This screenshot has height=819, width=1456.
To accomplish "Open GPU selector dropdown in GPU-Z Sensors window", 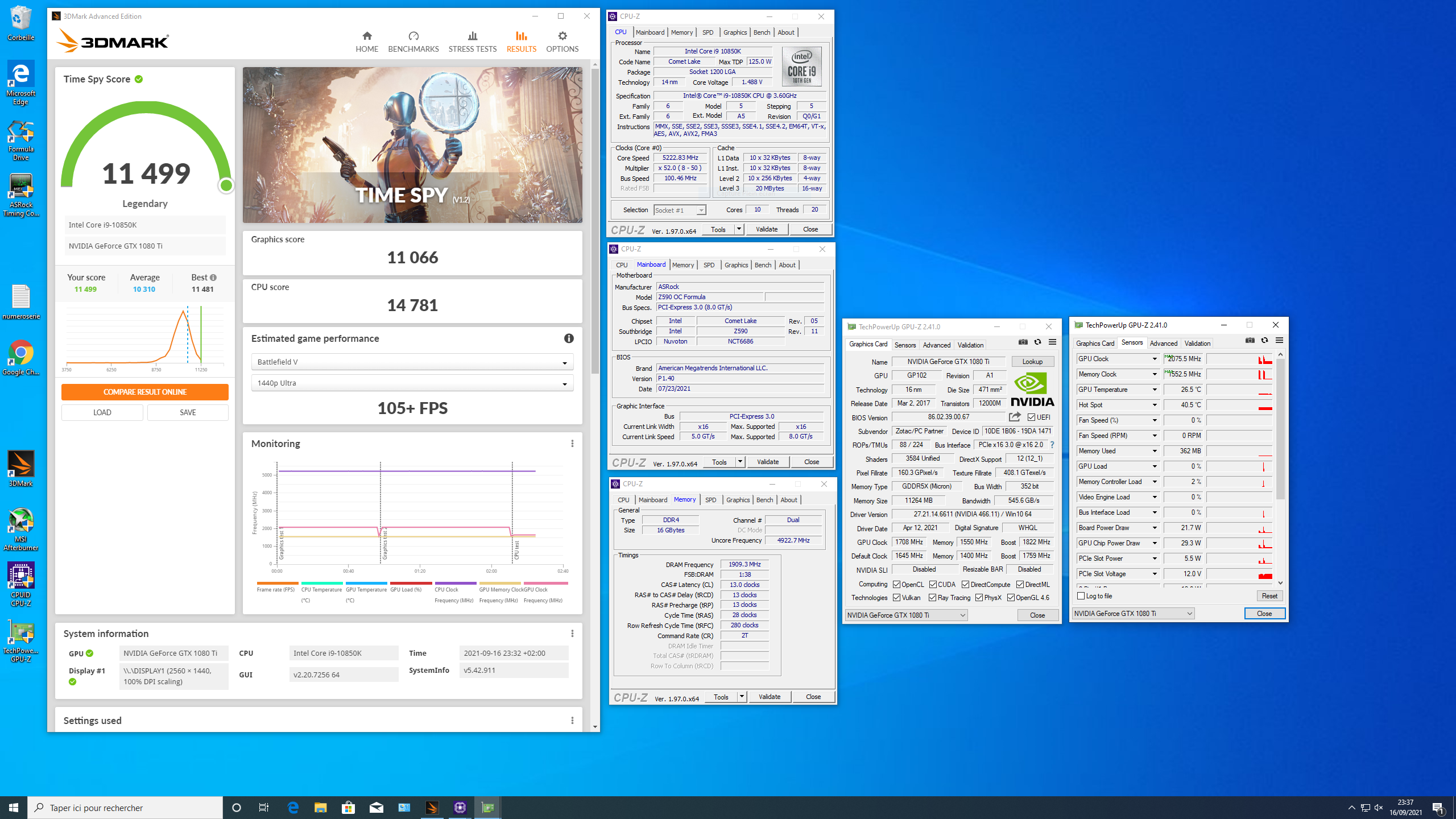I will tap(1133, 614).
